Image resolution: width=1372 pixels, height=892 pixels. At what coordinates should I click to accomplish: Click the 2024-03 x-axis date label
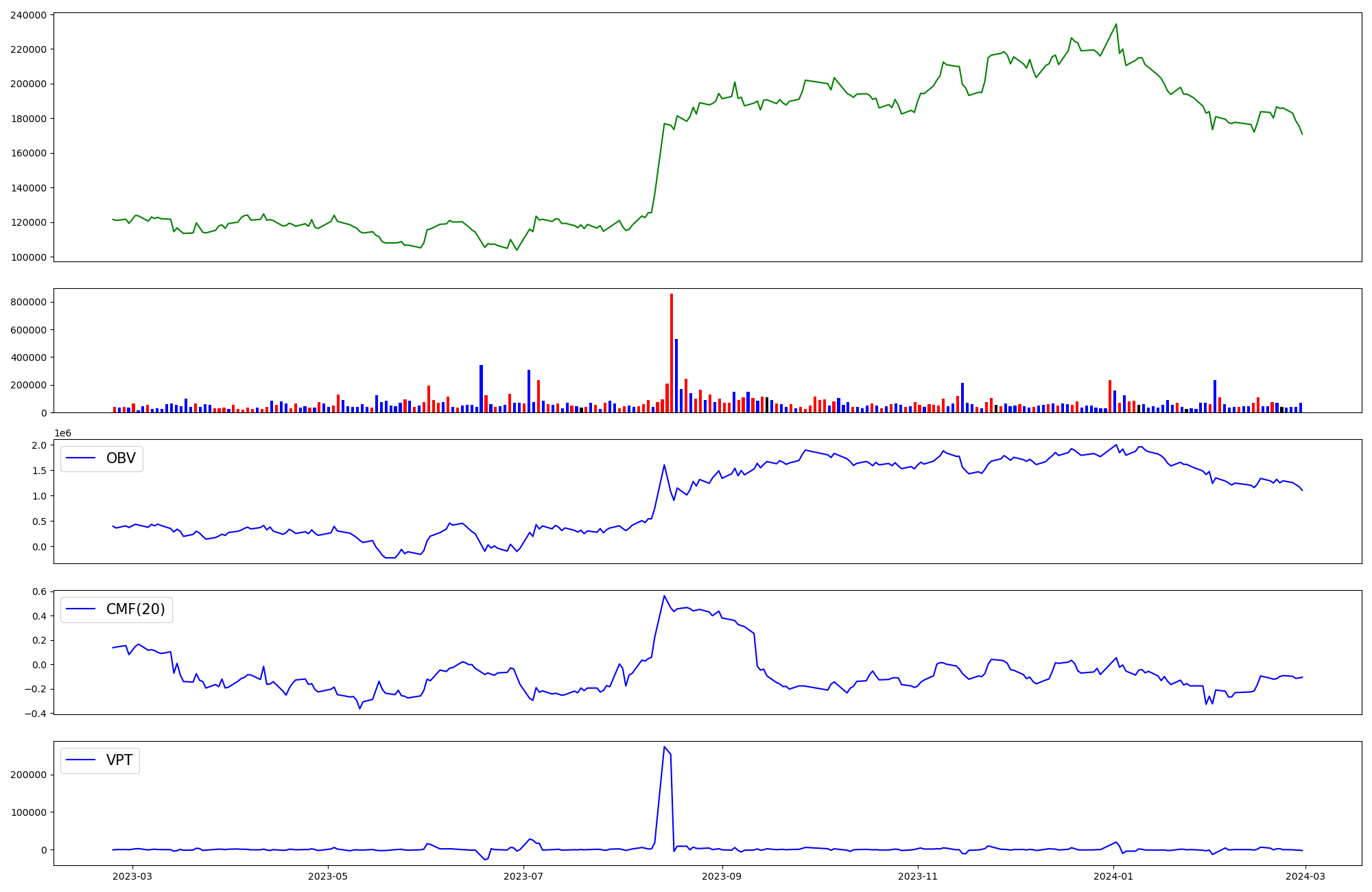tap(1305, 876)
